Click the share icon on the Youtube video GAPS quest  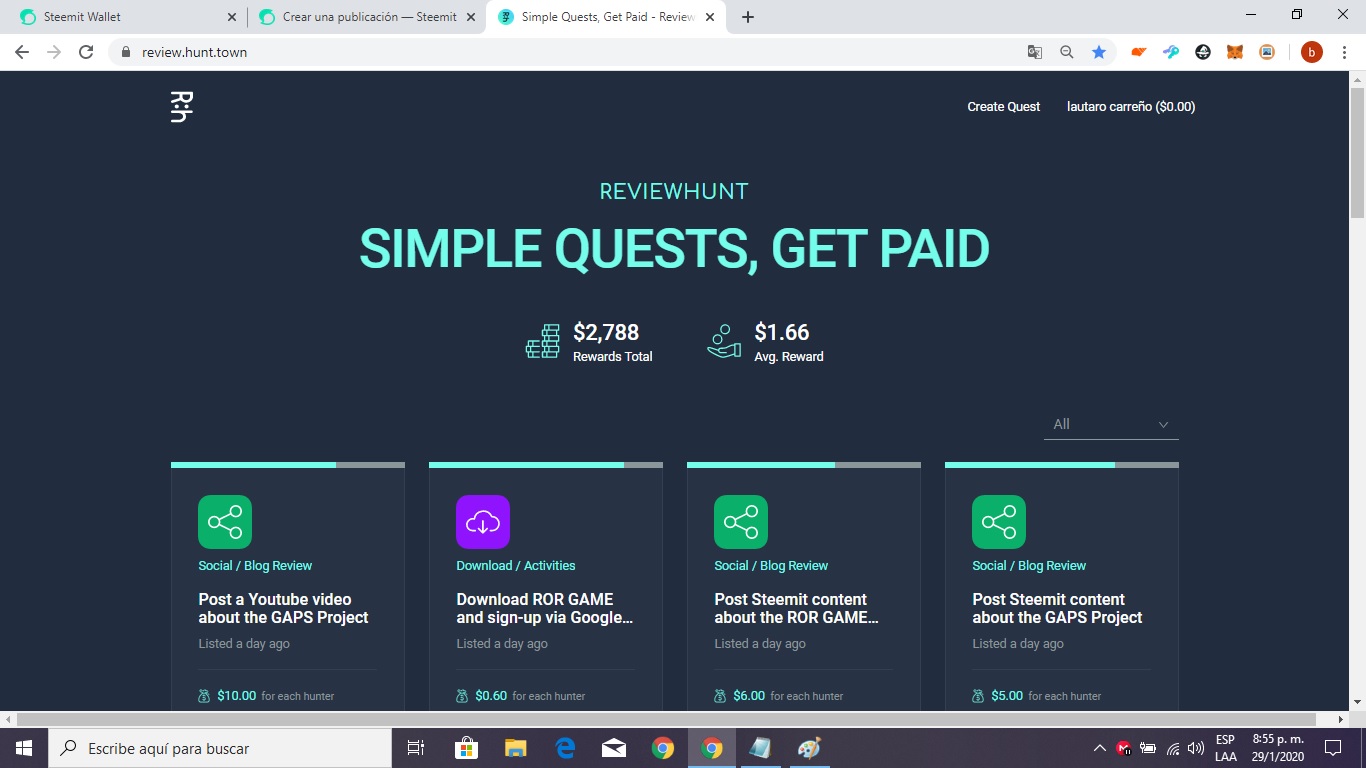[x=225, y=522]
